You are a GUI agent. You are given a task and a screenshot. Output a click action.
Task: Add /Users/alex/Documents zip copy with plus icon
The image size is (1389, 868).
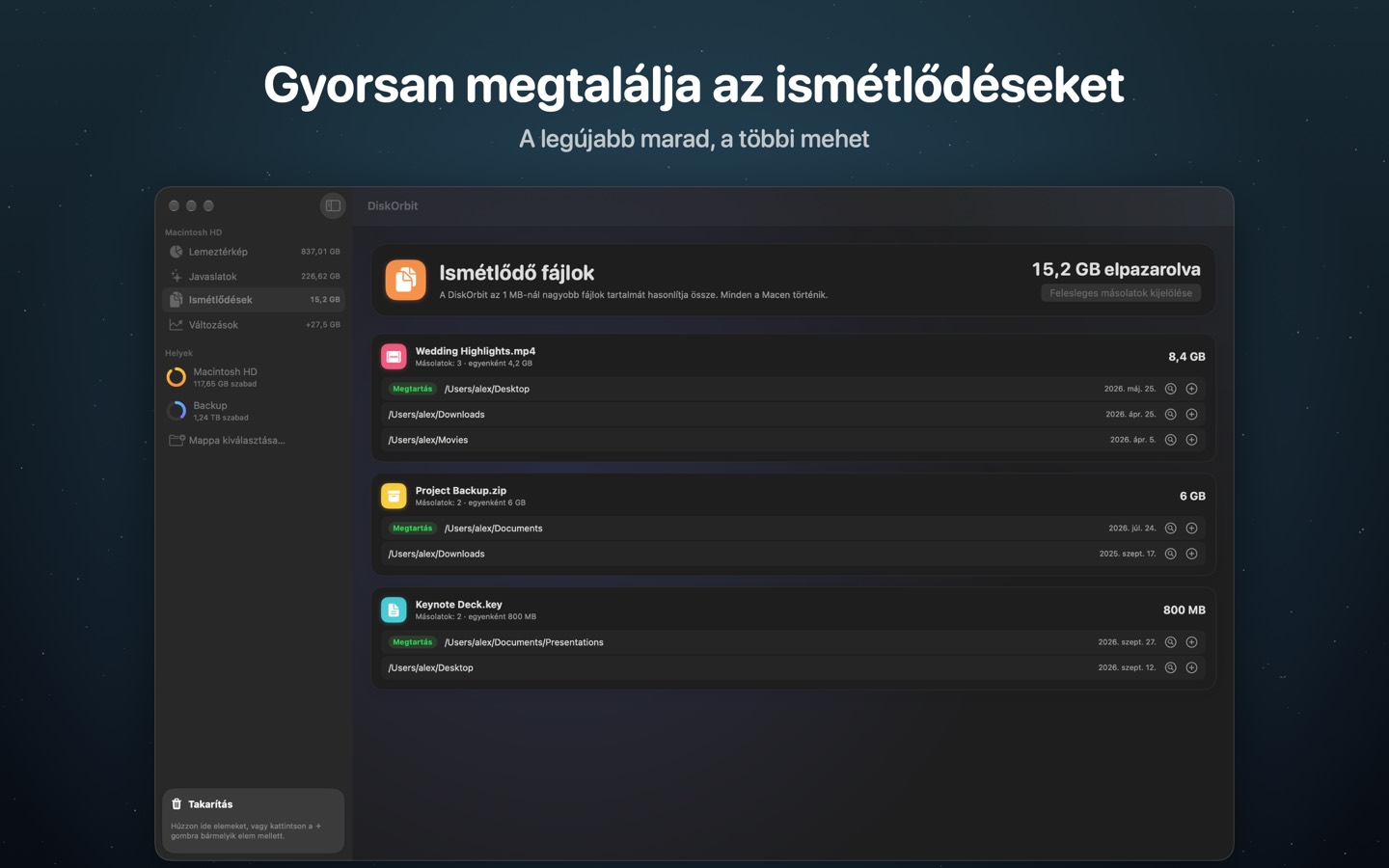pyautogui.click(x=1191, y=529)
